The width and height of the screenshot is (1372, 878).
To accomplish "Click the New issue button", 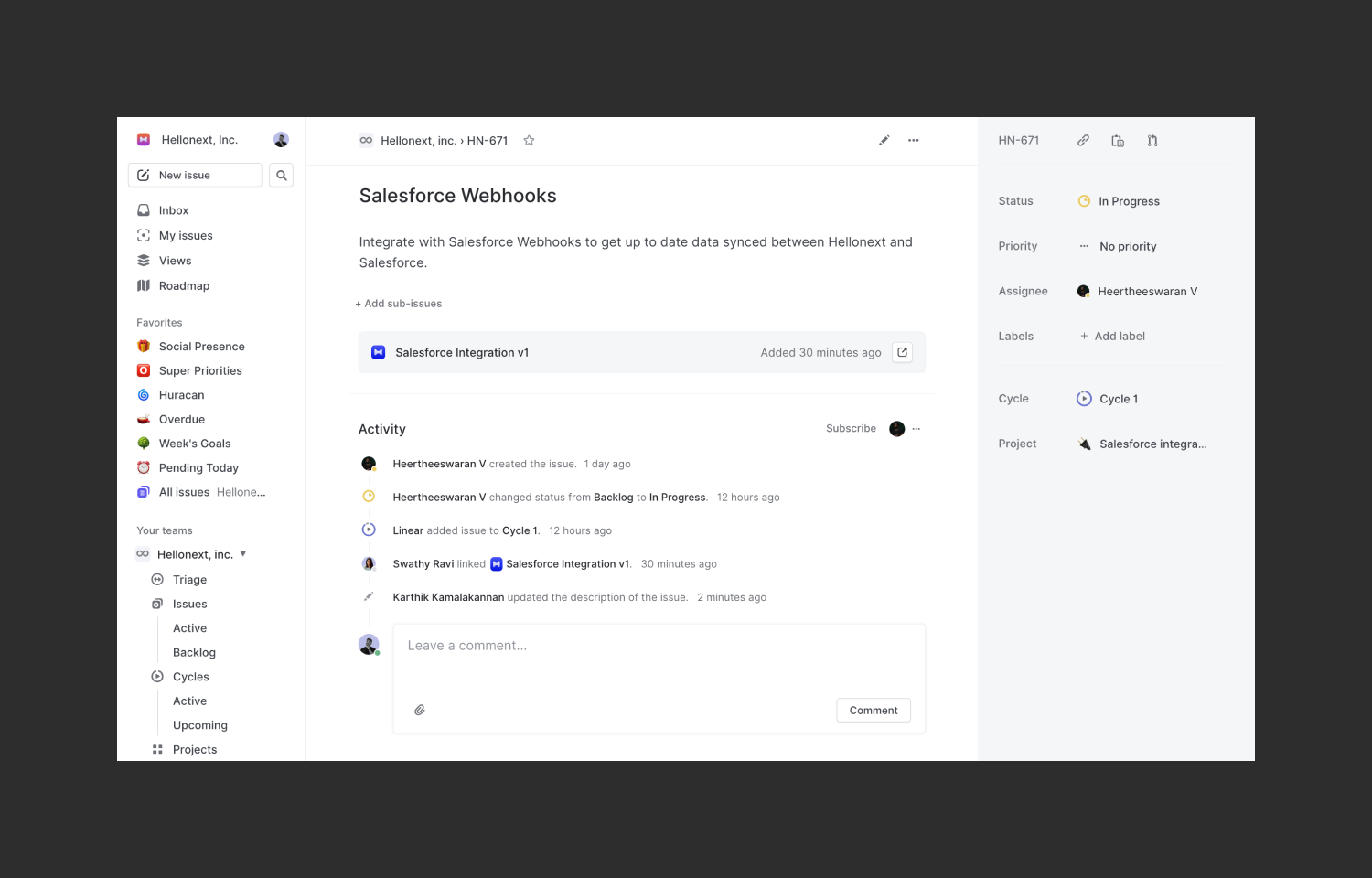I will tap(195, 176).
